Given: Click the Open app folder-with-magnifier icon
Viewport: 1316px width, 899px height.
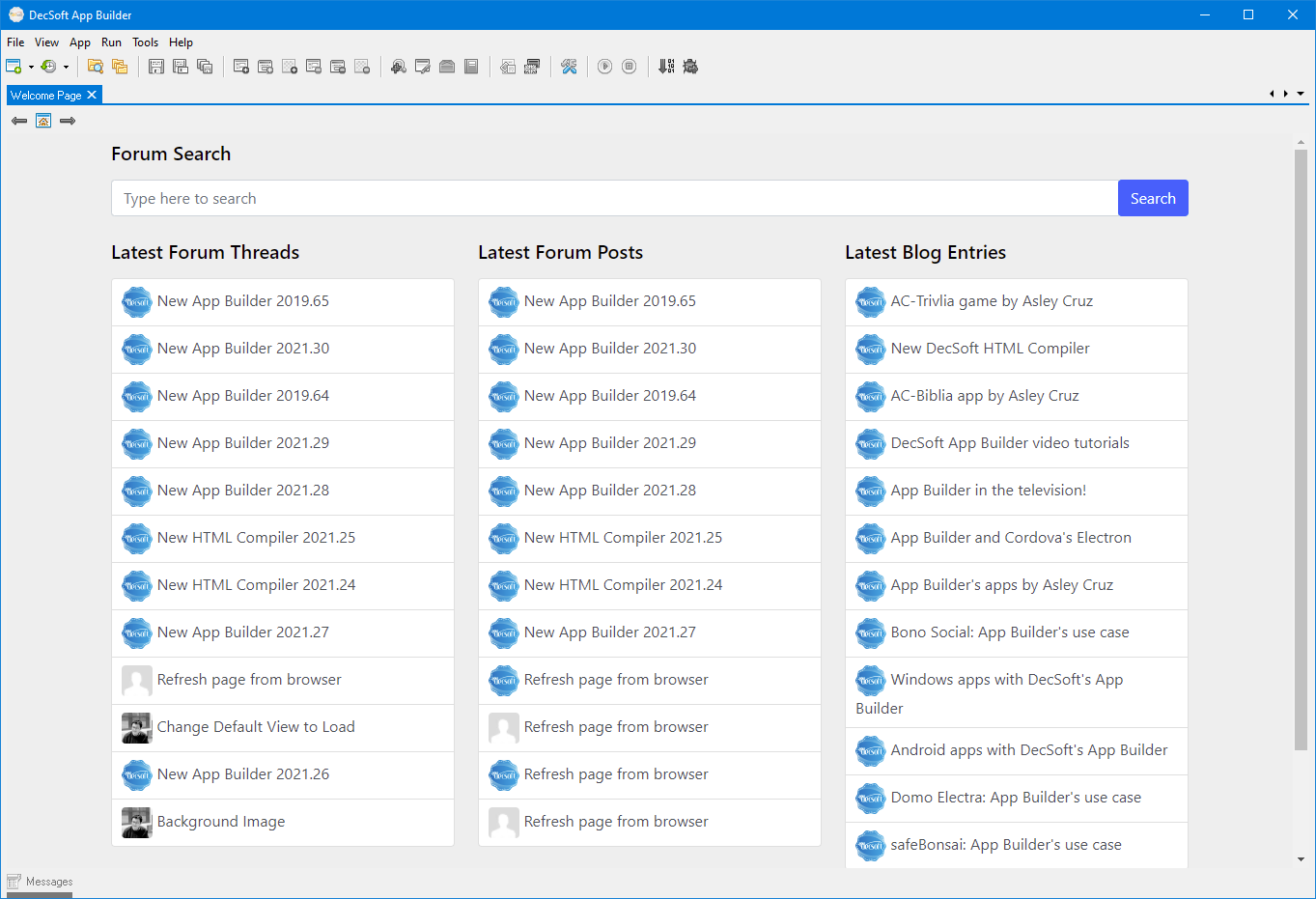Looking at the screenshot, I should click(x=96, y=67).
